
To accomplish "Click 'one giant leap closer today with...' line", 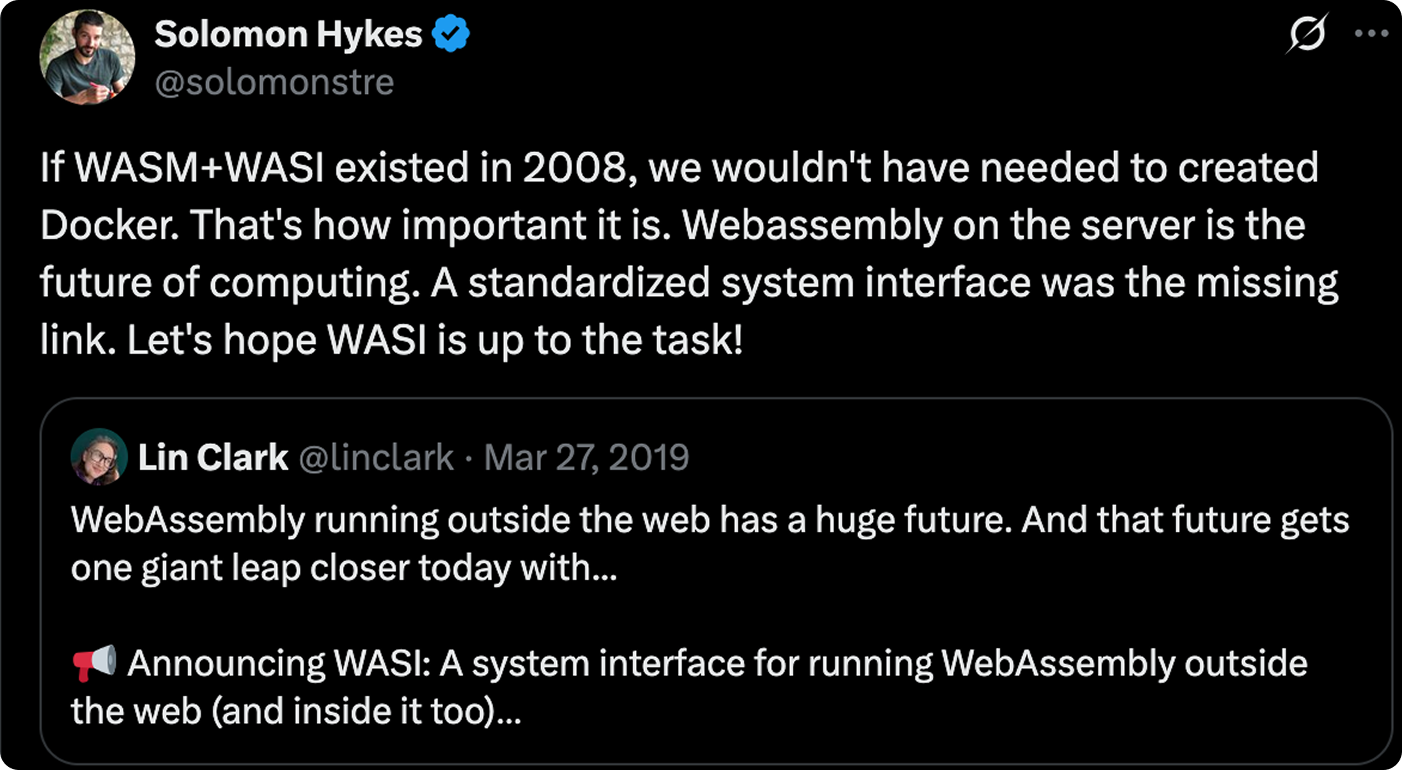I will (344, 568).
